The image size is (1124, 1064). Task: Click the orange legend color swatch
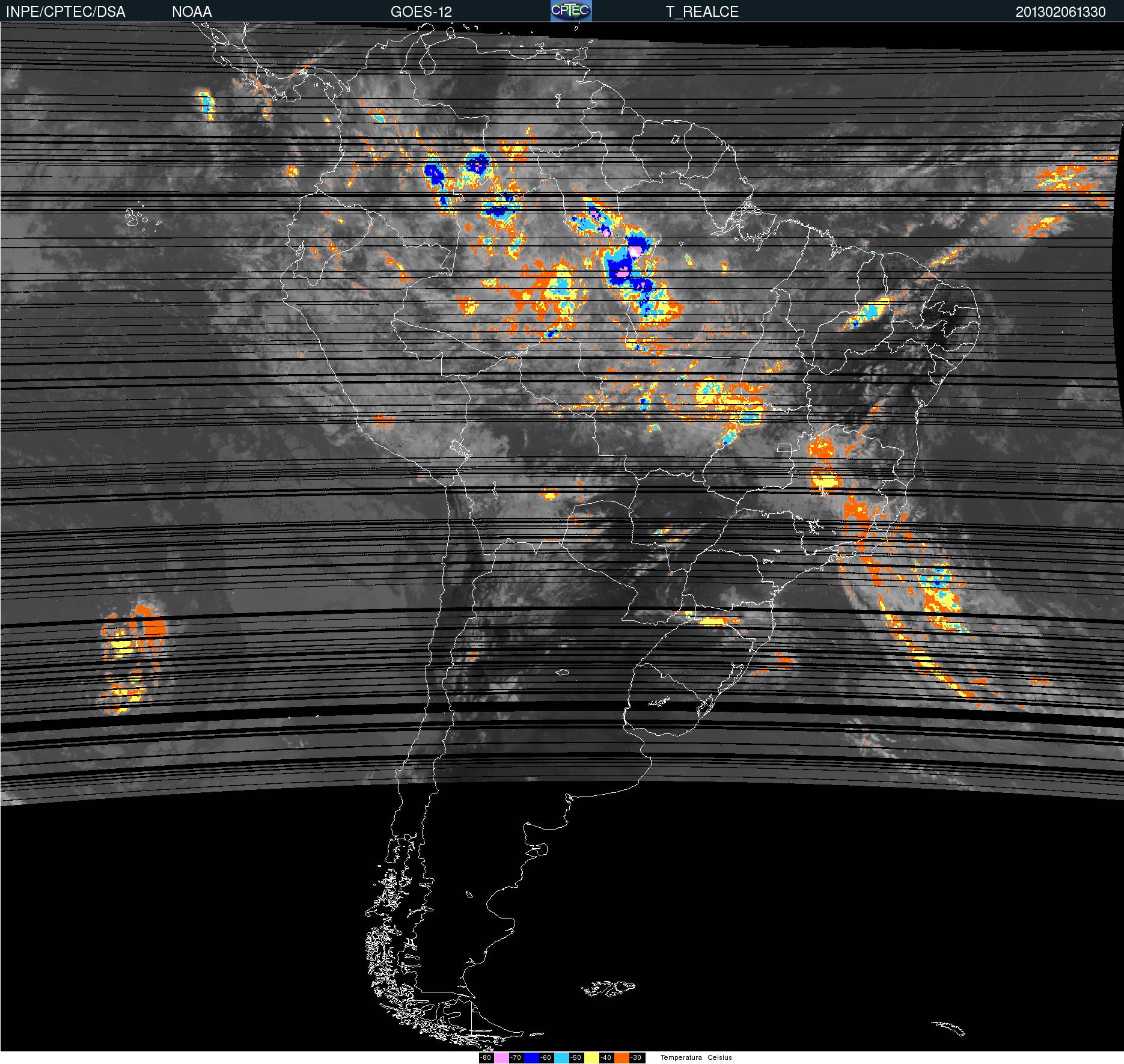coord(622,1058)
